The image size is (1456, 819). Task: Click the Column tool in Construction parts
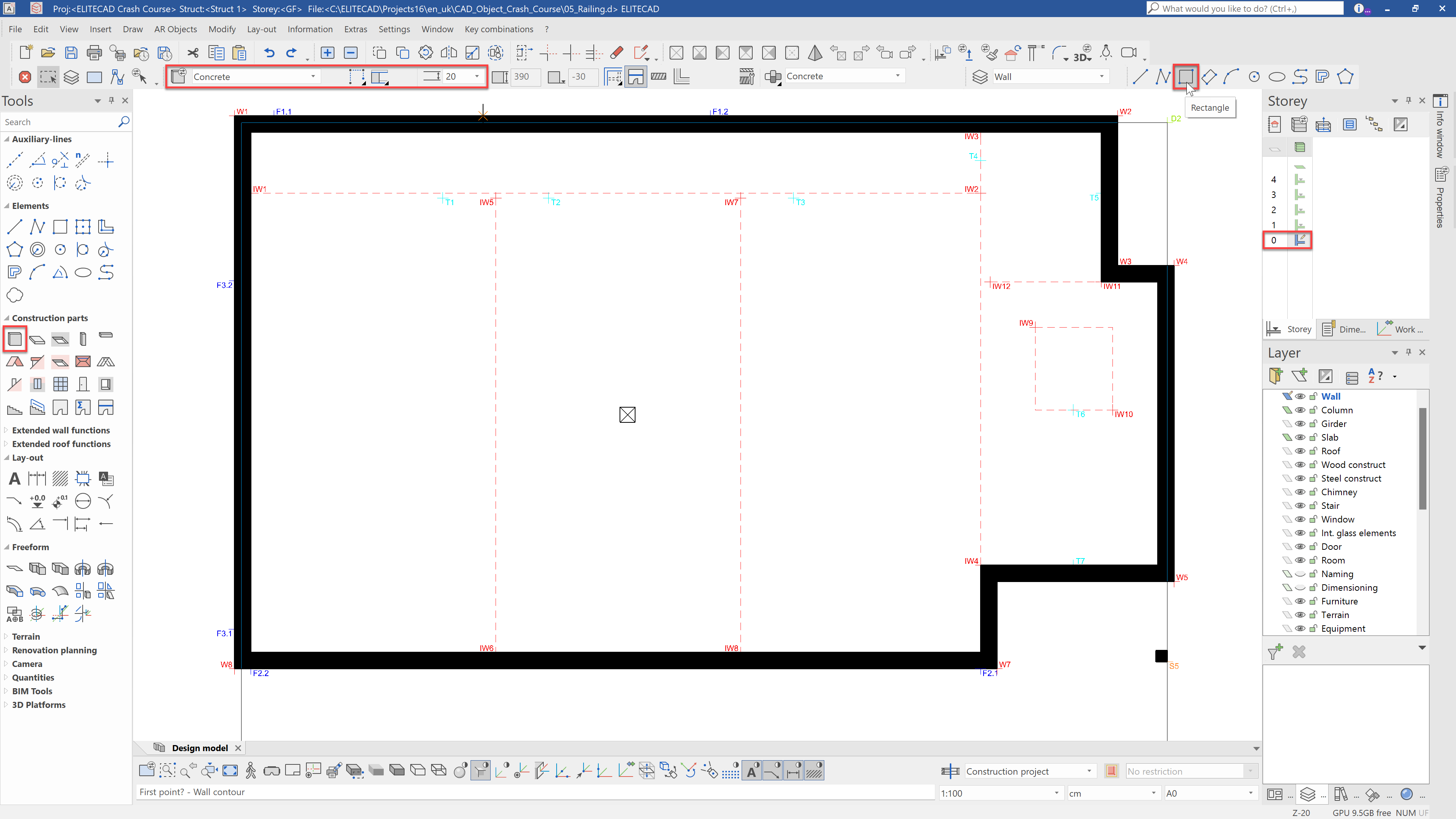(83, 339)
